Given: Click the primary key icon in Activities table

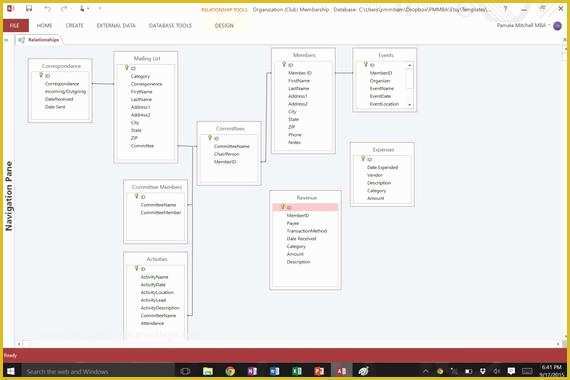Looking at the screenshot, I should pos(137,268).
